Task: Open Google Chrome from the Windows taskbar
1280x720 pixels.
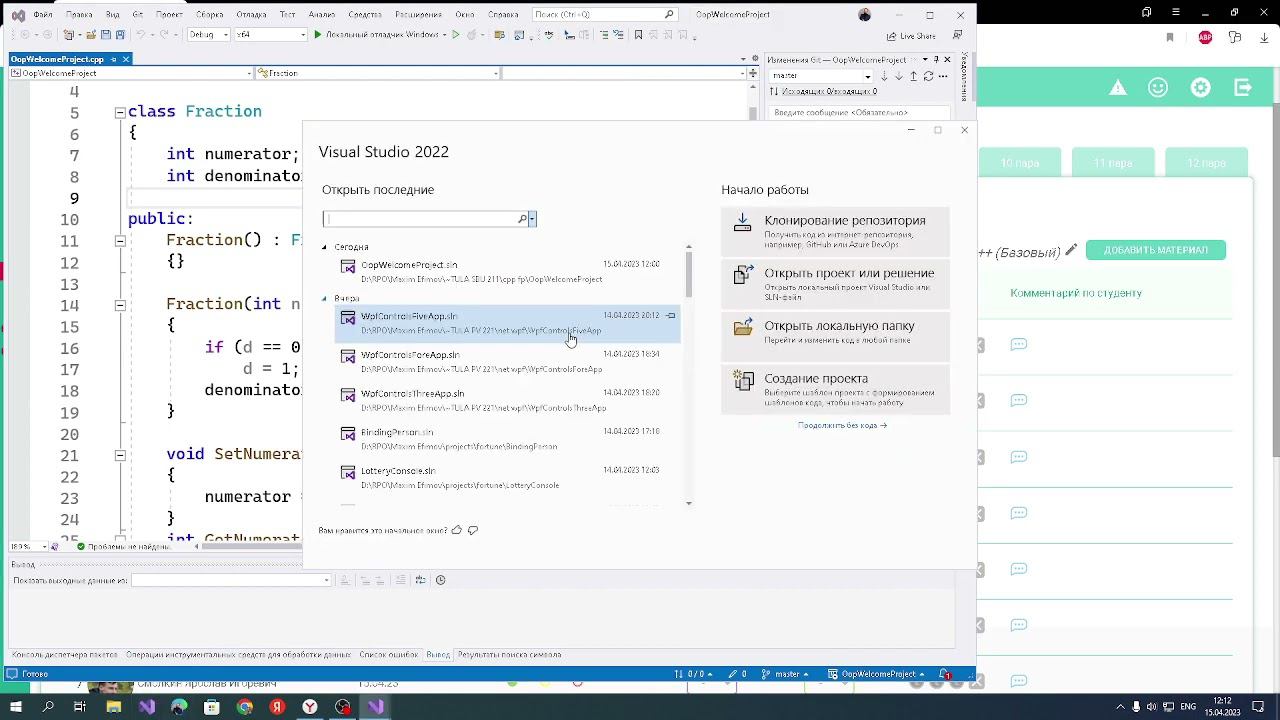Action: click(x=245, y=707)
